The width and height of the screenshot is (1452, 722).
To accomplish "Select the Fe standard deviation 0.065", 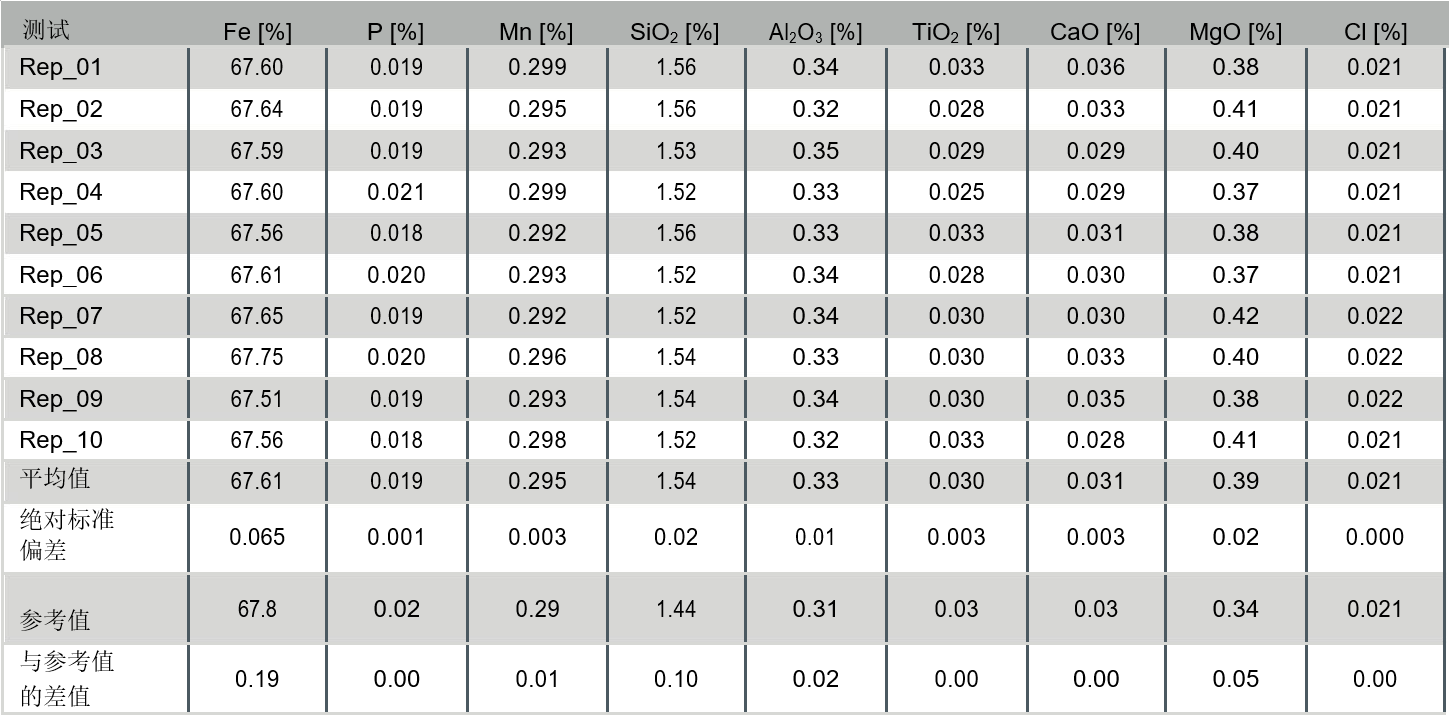I will (257, 538).
